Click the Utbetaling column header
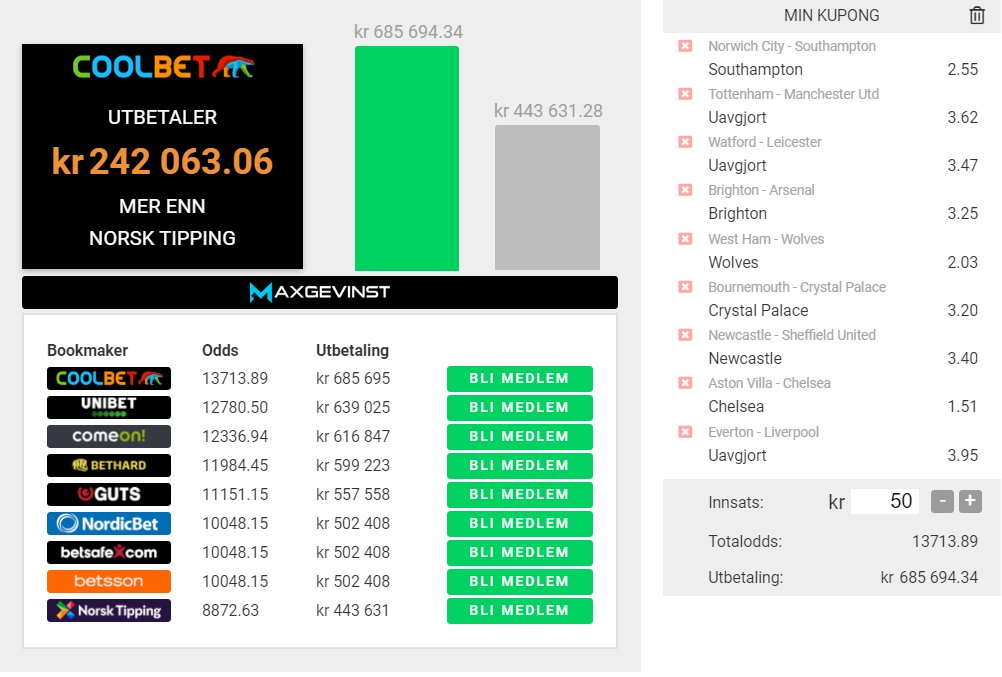 [x=352, y=350]
